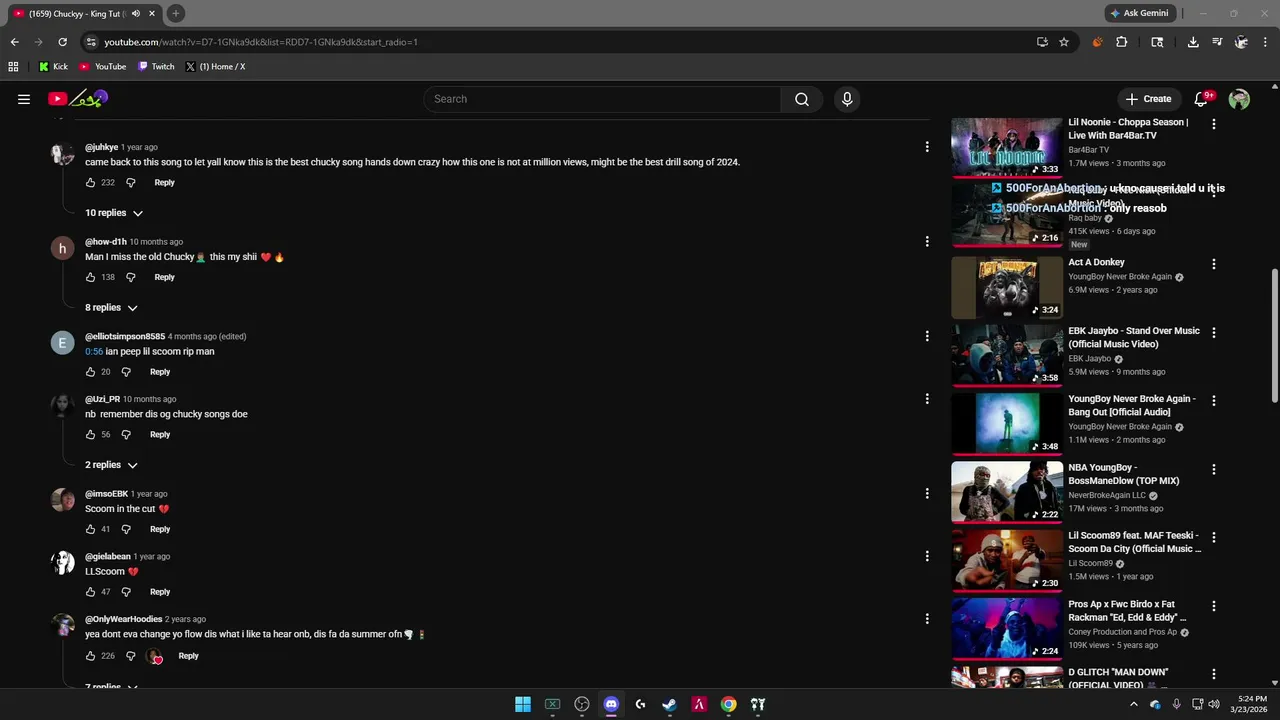
Task: Like the comment by @juhkye
Action: point(90,183)
